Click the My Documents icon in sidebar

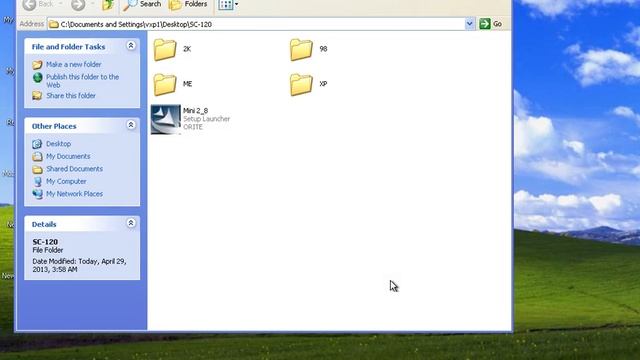tap(37, 157)
